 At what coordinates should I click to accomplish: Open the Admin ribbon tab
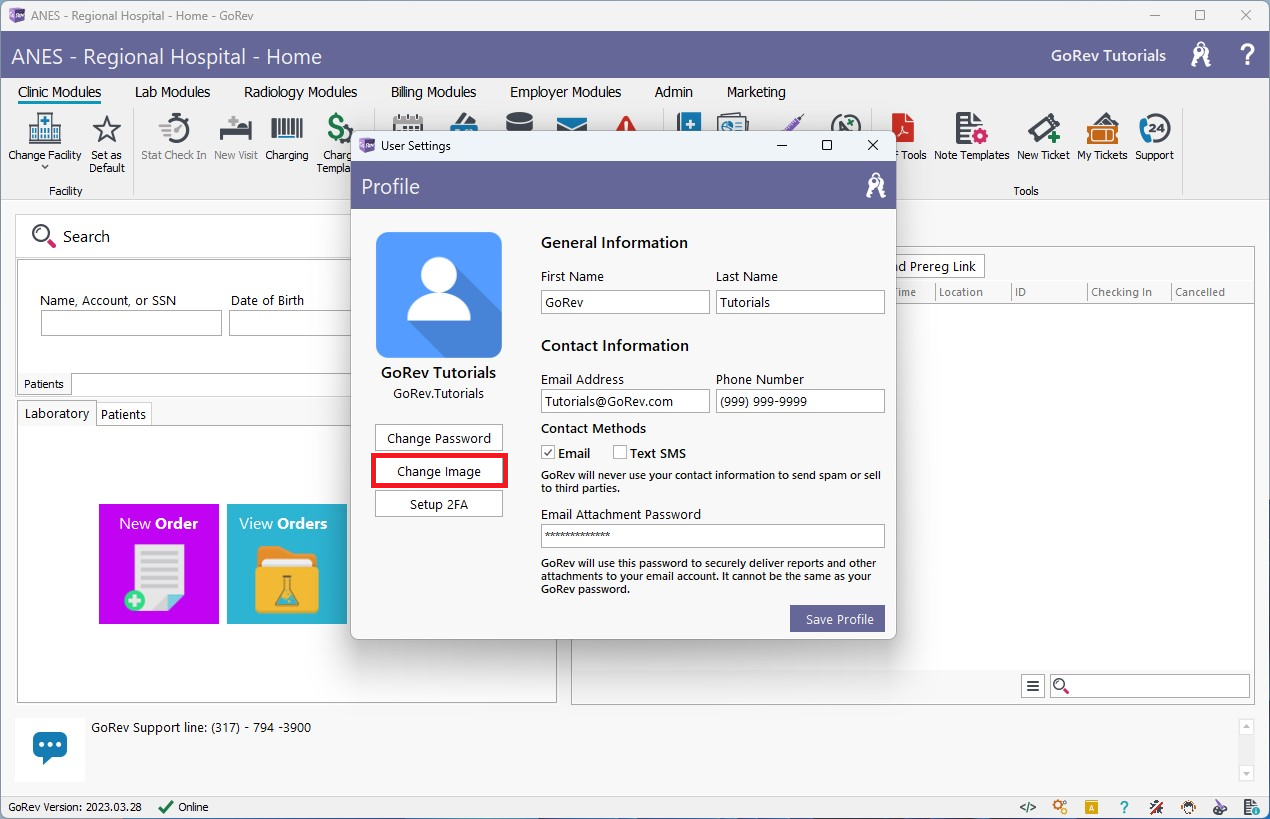coord(674,92)
